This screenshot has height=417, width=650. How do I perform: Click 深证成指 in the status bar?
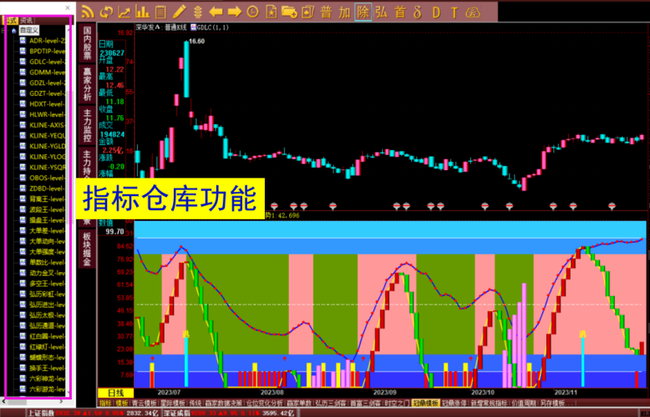178,413
